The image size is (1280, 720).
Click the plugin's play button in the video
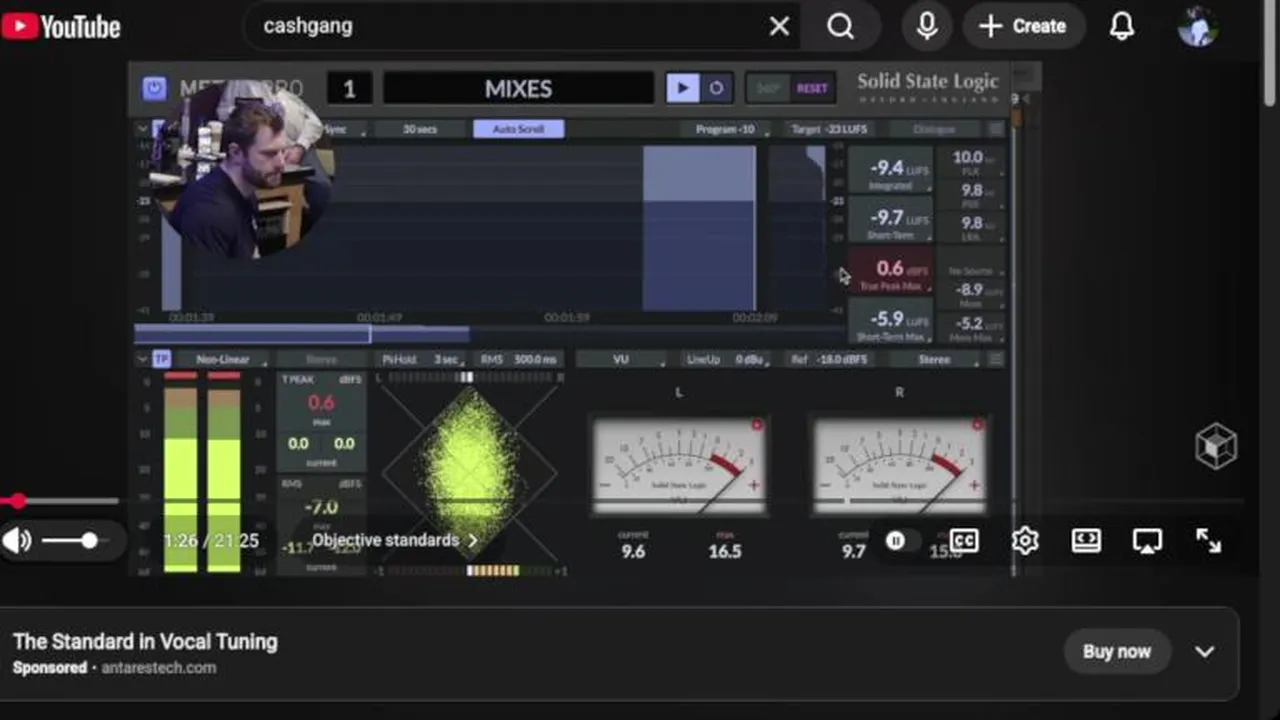(683, 88)
